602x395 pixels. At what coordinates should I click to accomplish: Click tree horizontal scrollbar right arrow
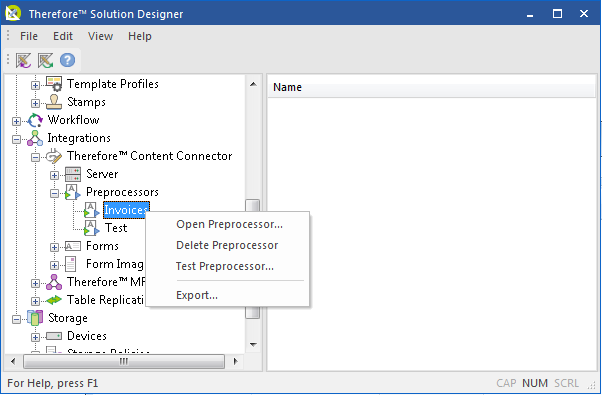click(x=236, y=361)
